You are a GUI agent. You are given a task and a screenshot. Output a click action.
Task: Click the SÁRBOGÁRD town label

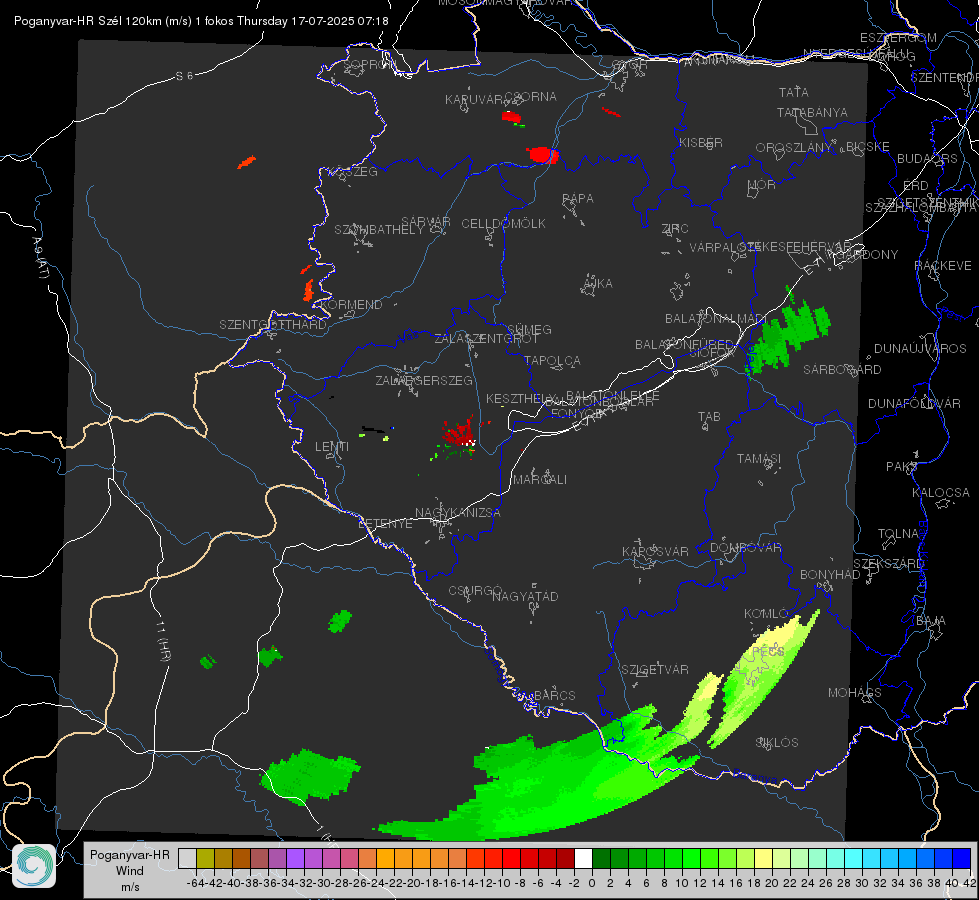(x=842, y=370)
